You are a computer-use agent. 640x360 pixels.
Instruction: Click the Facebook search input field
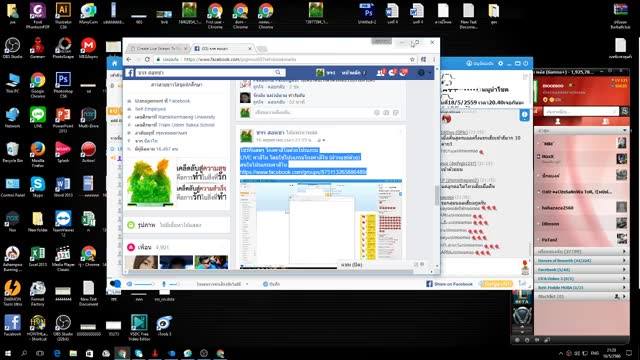point(205,73)
